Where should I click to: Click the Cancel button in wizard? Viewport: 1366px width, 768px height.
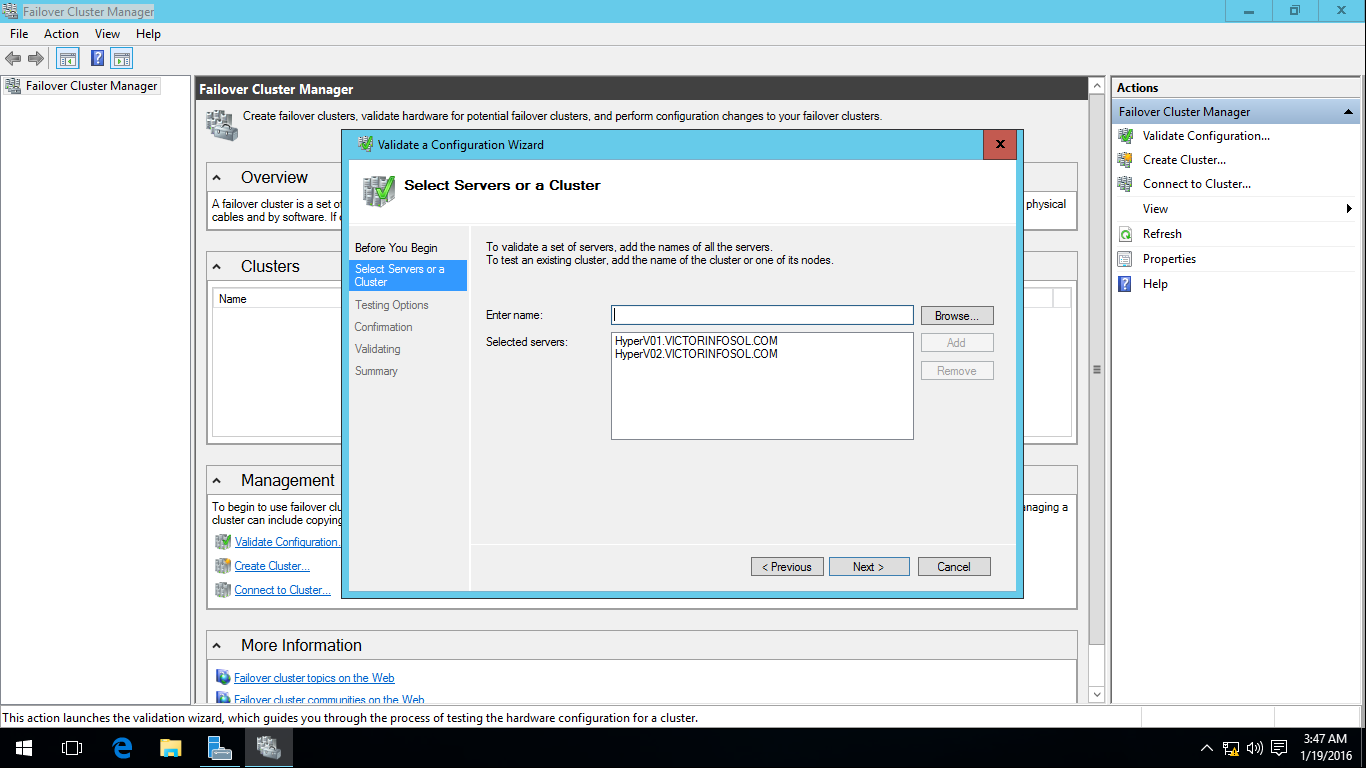click(x=954, y=567)
